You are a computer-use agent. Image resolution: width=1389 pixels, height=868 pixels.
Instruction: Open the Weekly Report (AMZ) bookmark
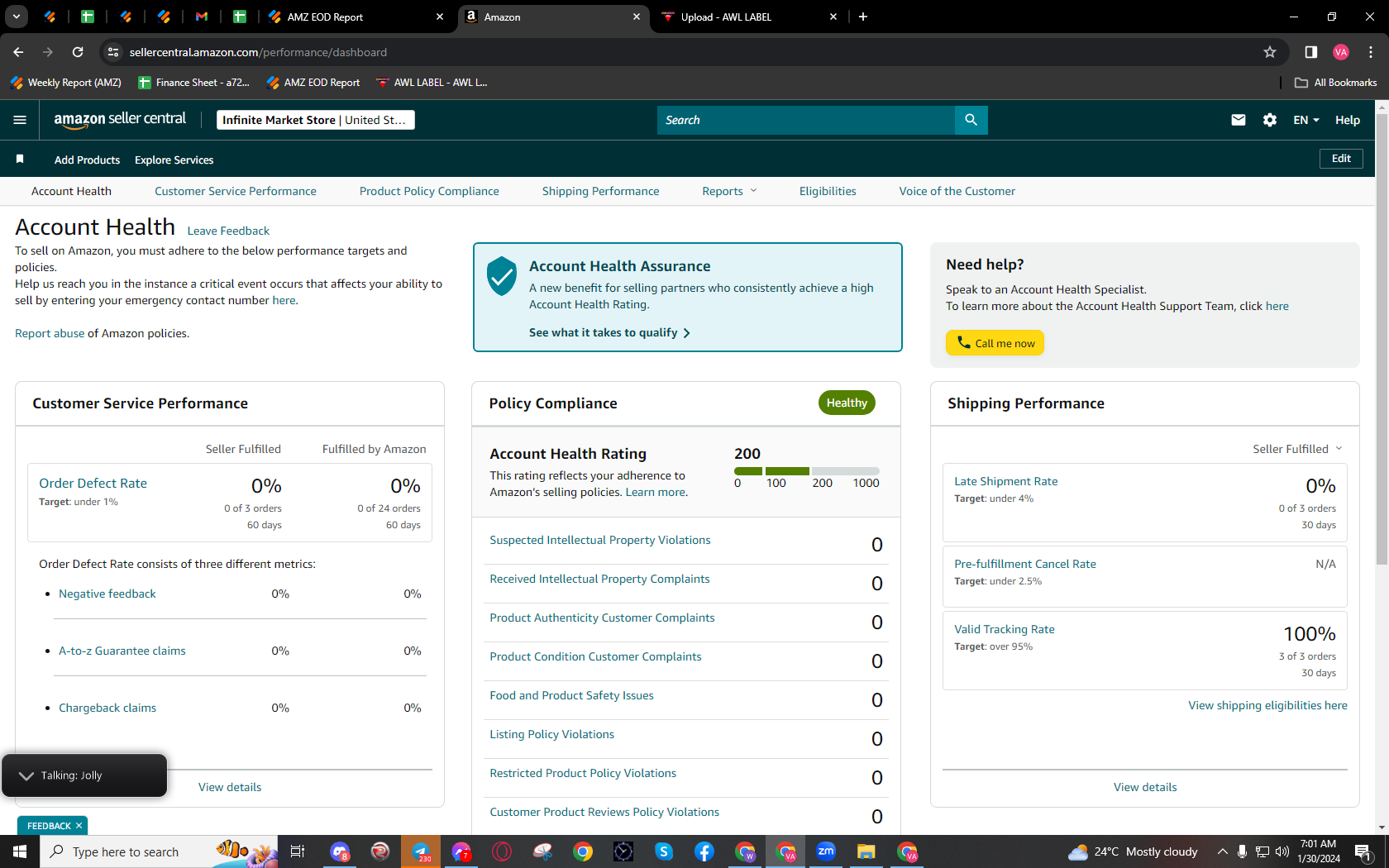(x=66, y=83)
